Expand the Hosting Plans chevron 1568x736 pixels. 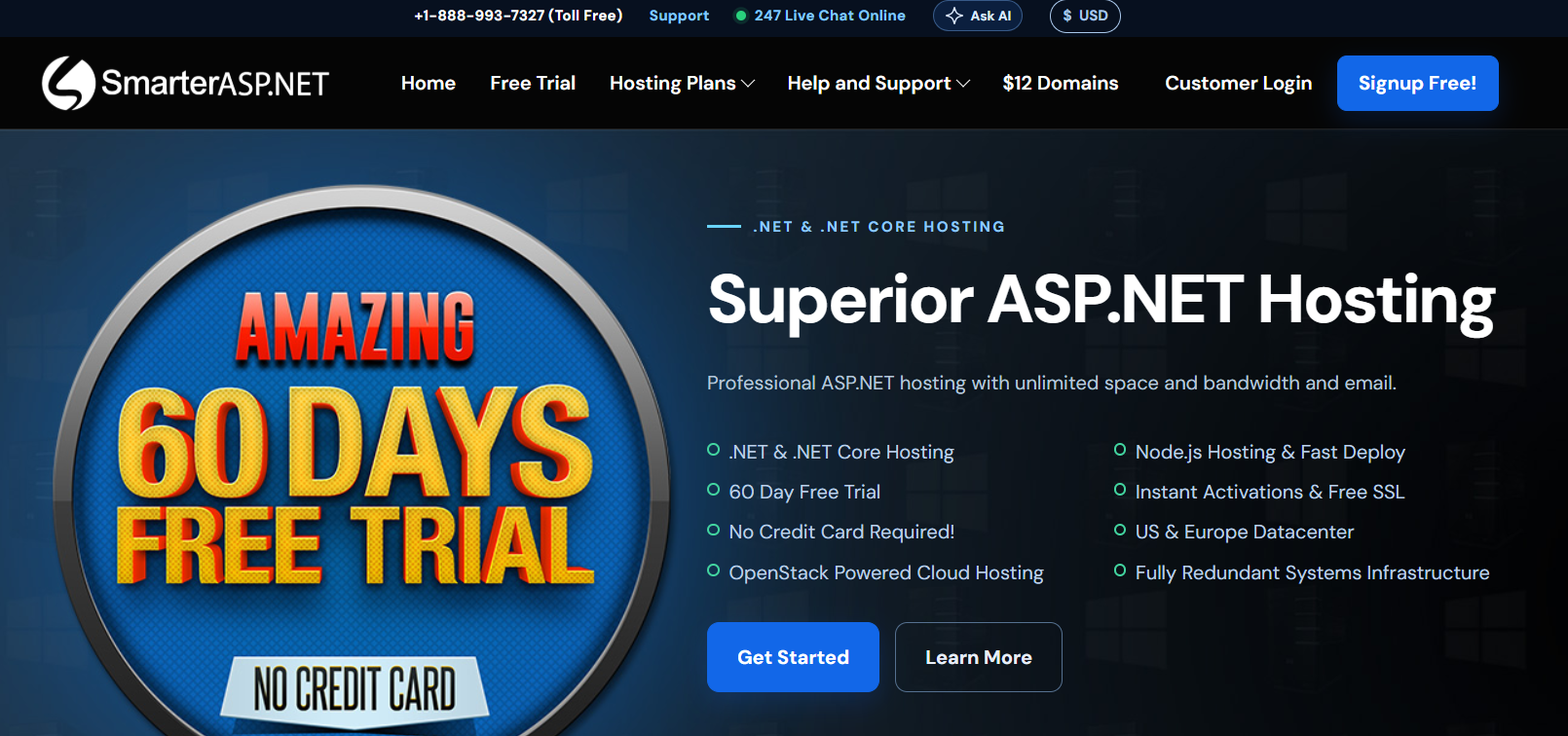click(748, 84)
